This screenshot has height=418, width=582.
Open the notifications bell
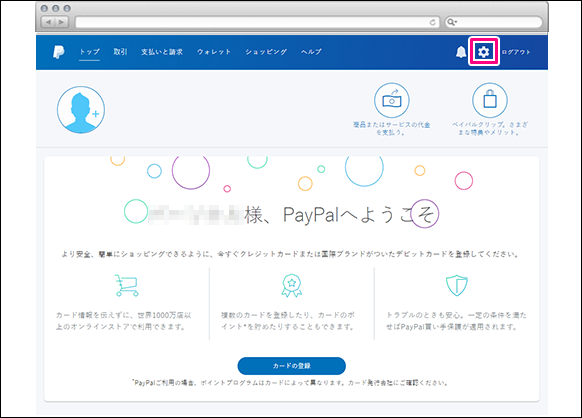(x=461, y=52)
